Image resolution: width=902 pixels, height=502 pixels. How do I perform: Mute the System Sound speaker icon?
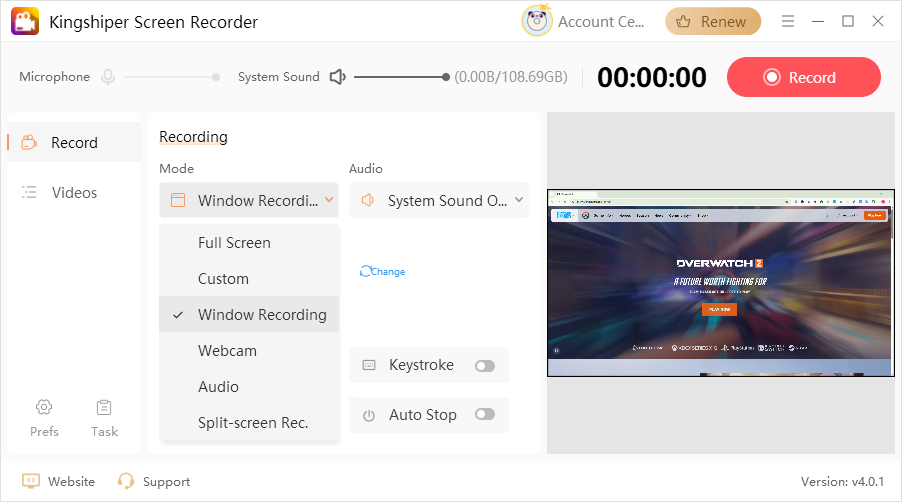tap(337, 77)
